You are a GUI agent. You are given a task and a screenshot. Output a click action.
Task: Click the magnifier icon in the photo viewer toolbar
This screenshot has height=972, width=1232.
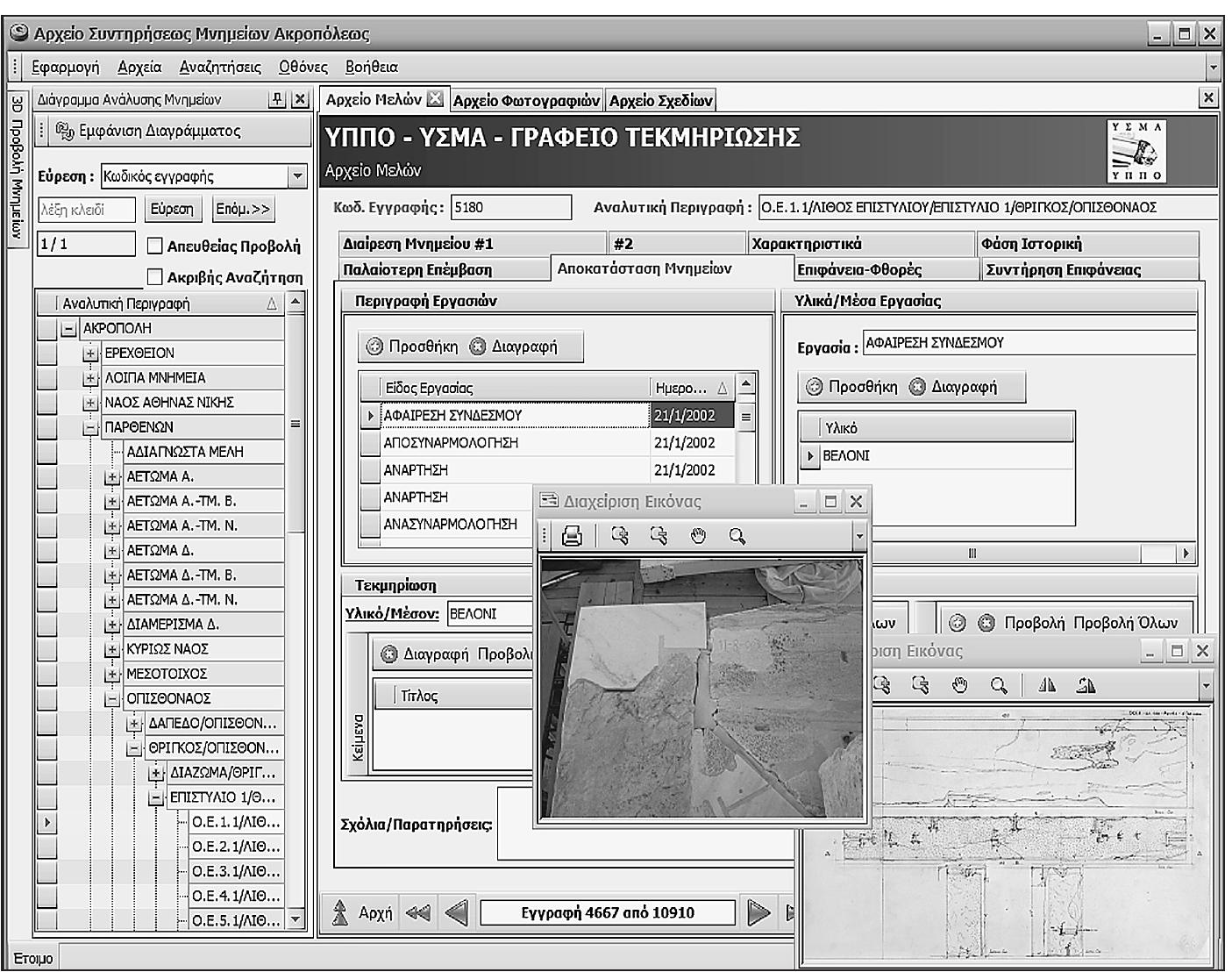coord(737,536)
